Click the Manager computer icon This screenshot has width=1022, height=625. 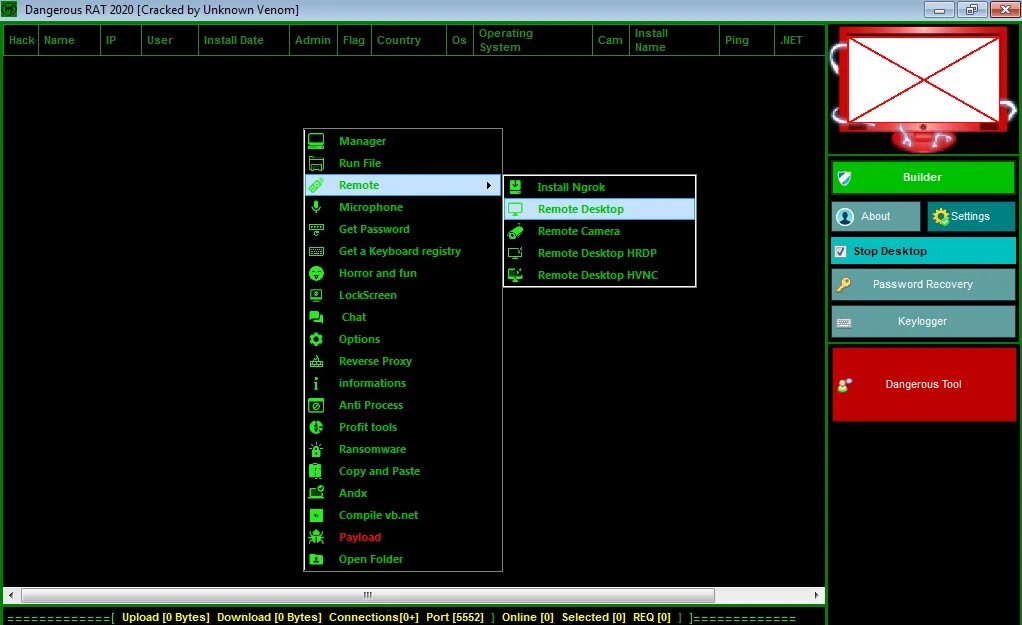[x=316, y=141]
